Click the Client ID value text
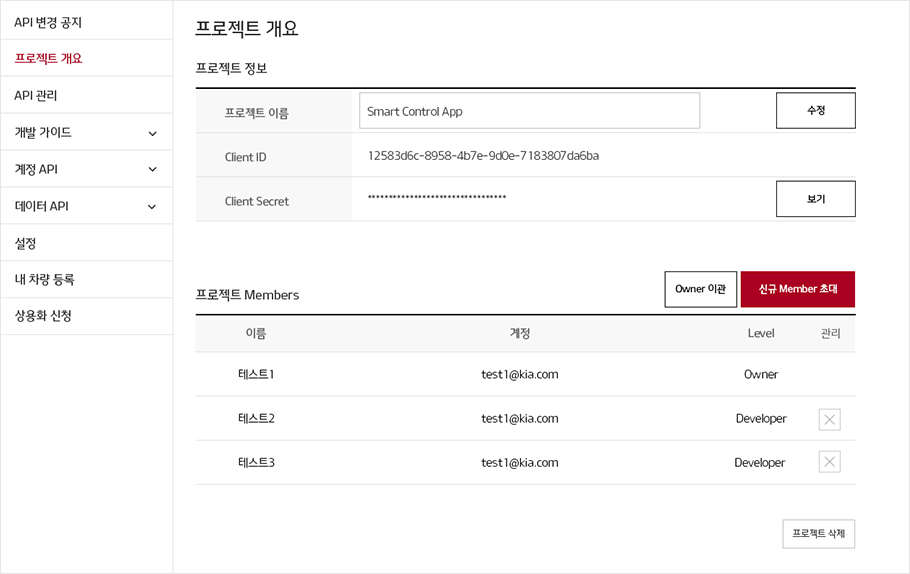 click(483, 156)
